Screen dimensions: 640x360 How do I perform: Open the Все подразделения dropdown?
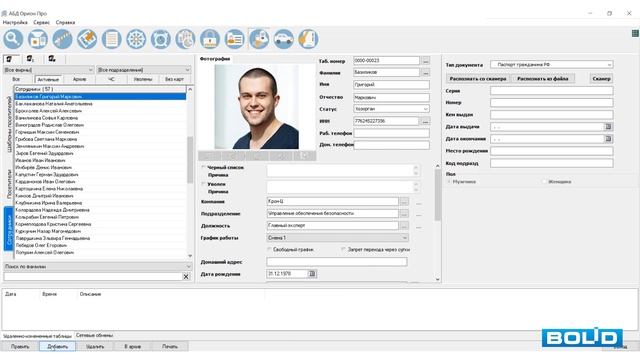tap(144, 70)
